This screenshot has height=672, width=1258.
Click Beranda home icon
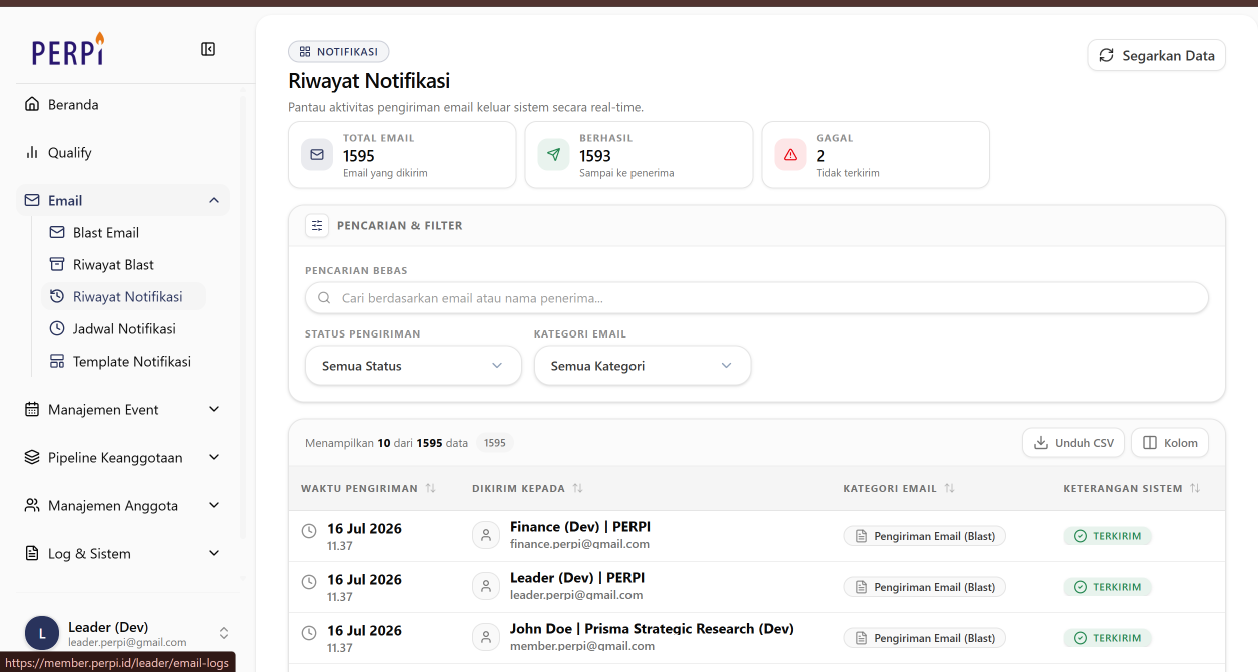coord(32,104)
